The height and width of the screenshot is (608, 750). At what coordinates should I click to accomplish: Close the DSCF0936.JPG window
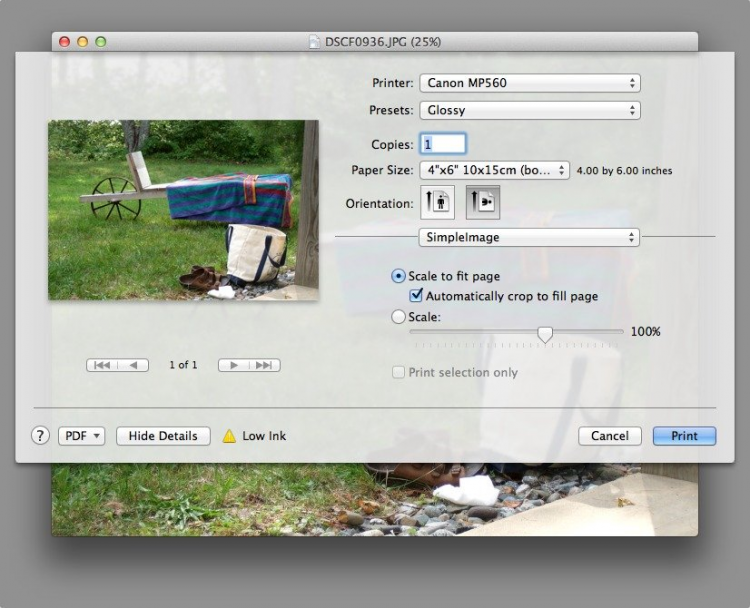tap(64, 42)
